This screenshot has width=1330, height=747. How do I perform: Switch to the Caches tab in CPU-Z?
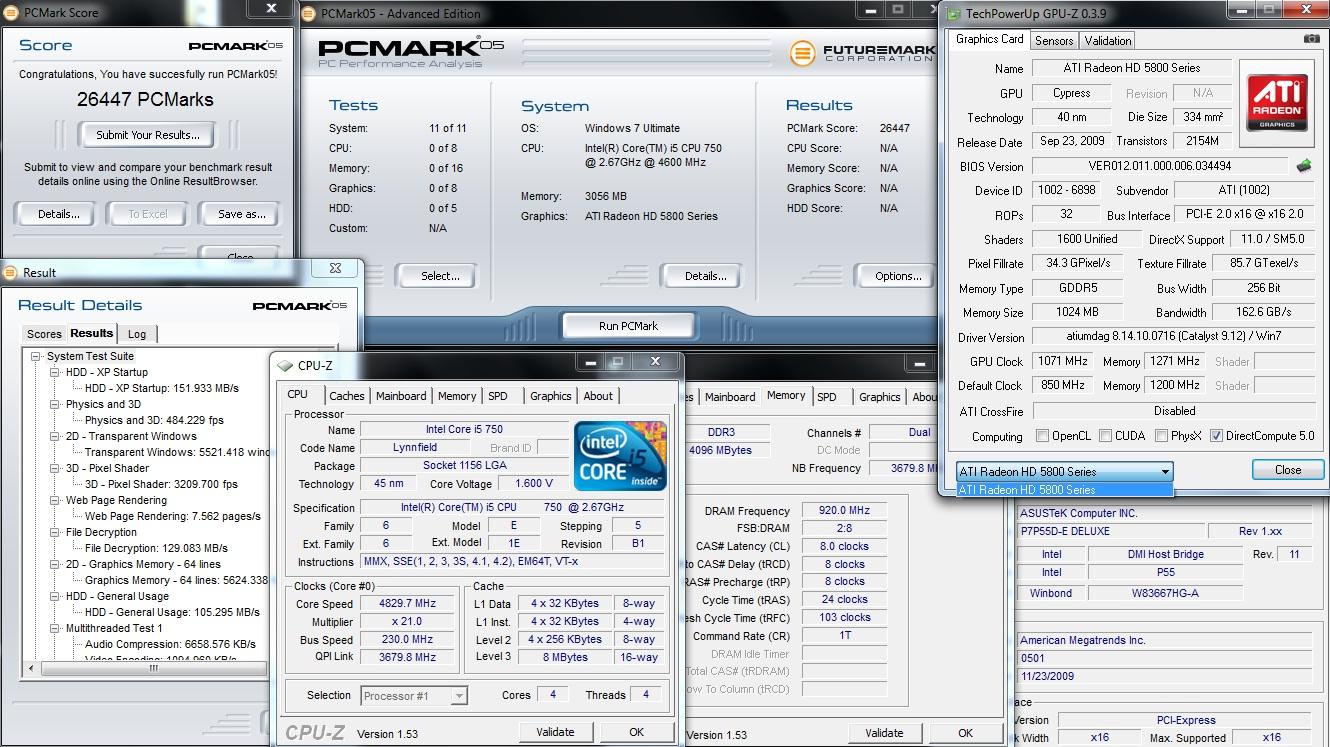(x=347, y=396)
